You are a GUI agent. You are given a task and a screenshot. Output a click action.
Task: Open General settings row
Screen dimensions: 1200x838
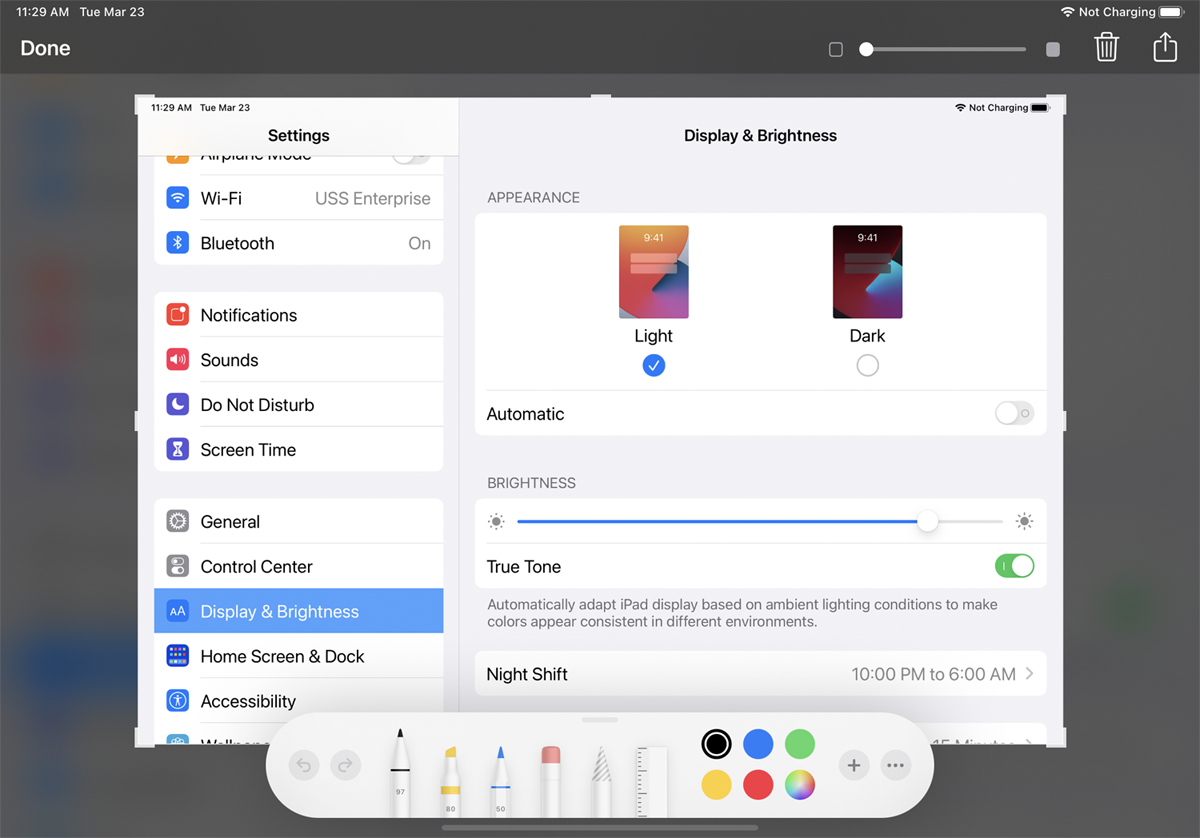tap(299, 522)
